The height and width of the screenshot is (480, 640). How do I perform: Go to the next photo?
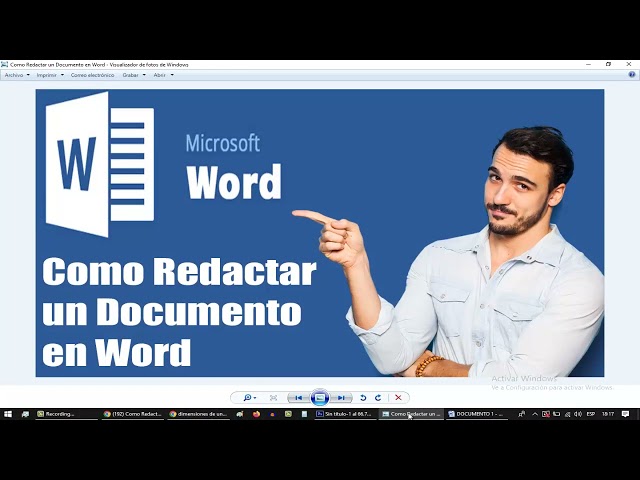click(x=341, y=398)
